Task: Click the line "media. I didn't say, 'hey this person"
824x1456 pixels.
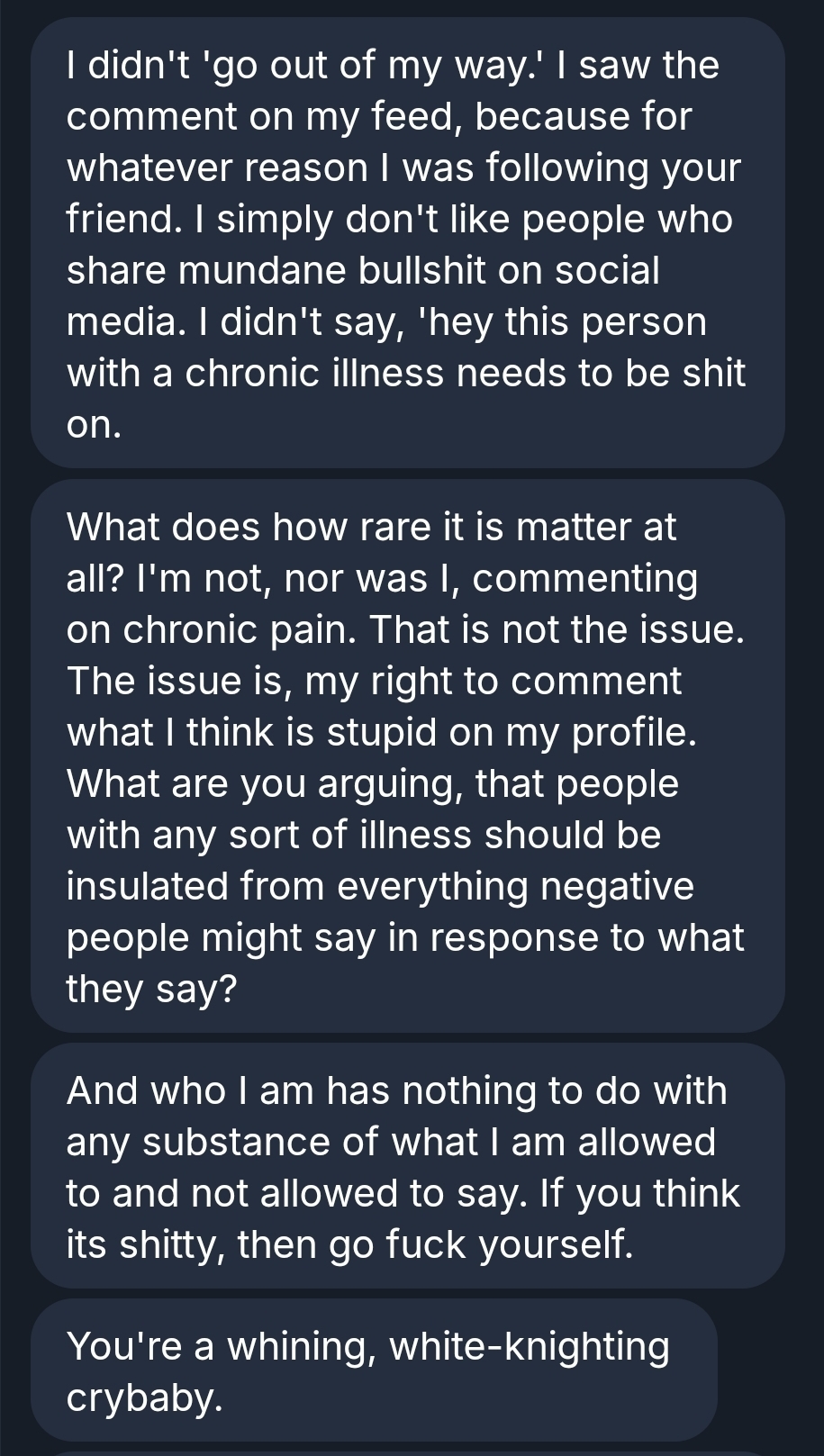Action: pos(386,321)
